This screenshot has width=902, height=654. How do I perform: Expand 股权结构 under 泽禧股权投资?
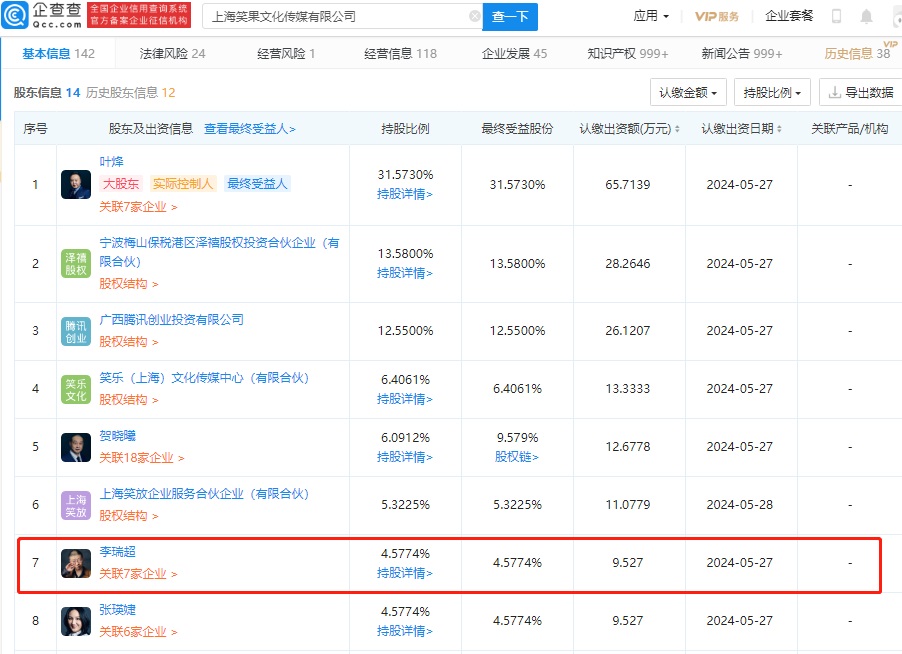129,284
